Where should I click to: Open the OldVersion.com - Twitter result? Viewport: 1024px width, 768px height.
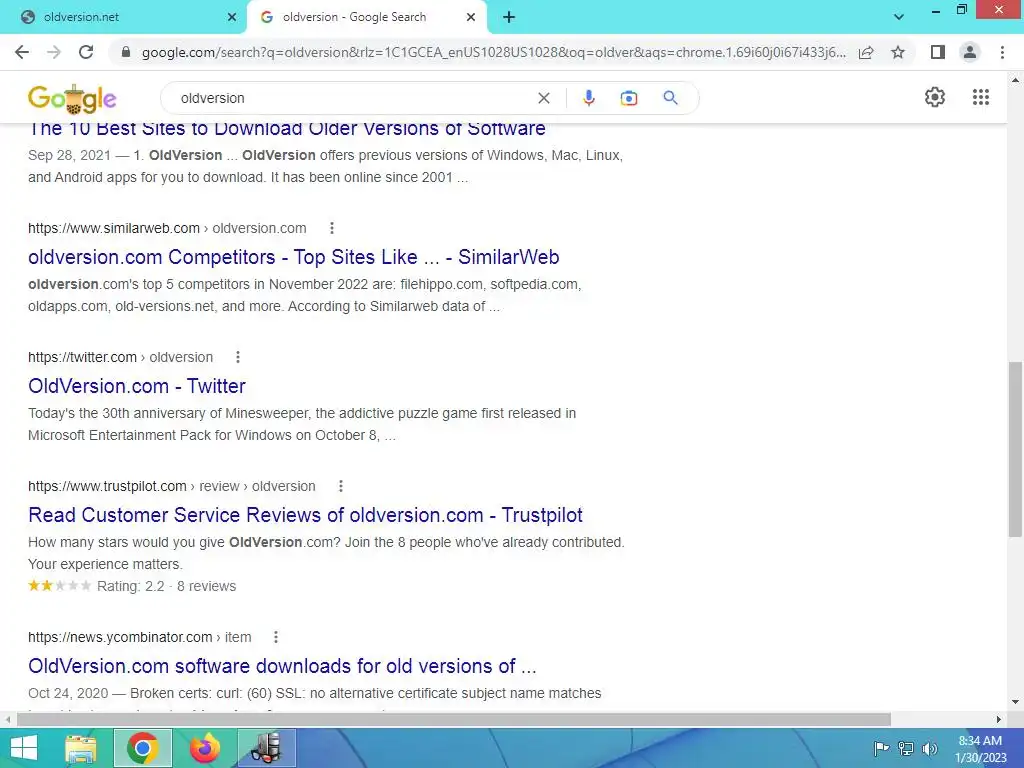click(136, 386)
